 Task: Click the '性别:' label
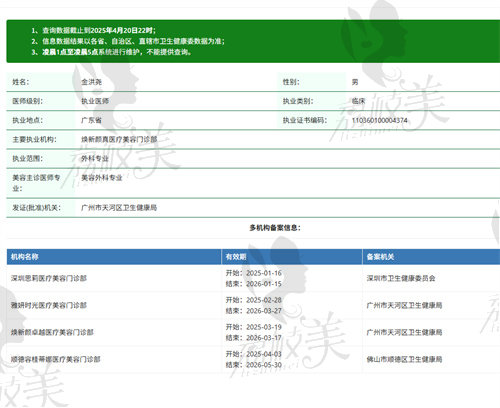pos(291,82)
